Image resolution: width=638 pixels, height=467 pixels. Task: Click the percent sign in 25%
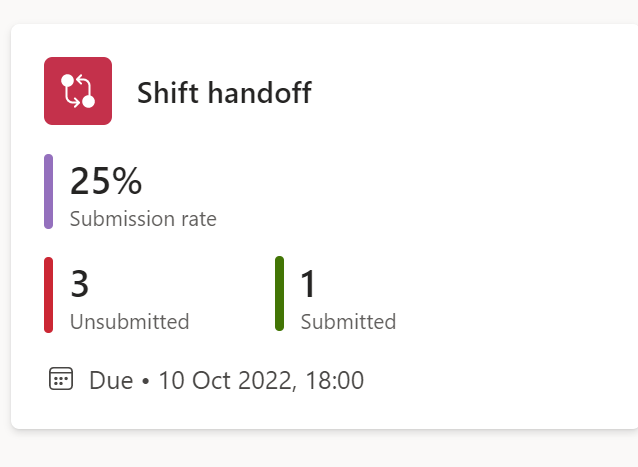127,181
